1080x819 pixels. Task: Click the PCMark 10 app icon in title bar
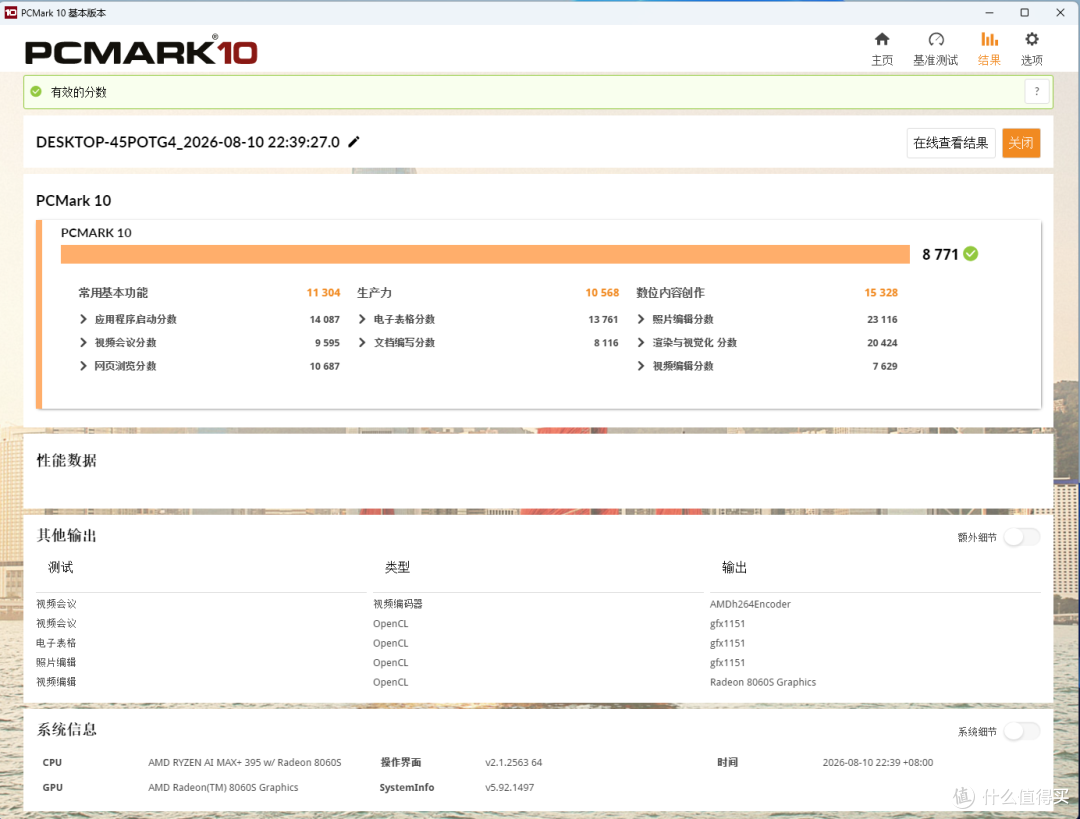click(10, 12)
